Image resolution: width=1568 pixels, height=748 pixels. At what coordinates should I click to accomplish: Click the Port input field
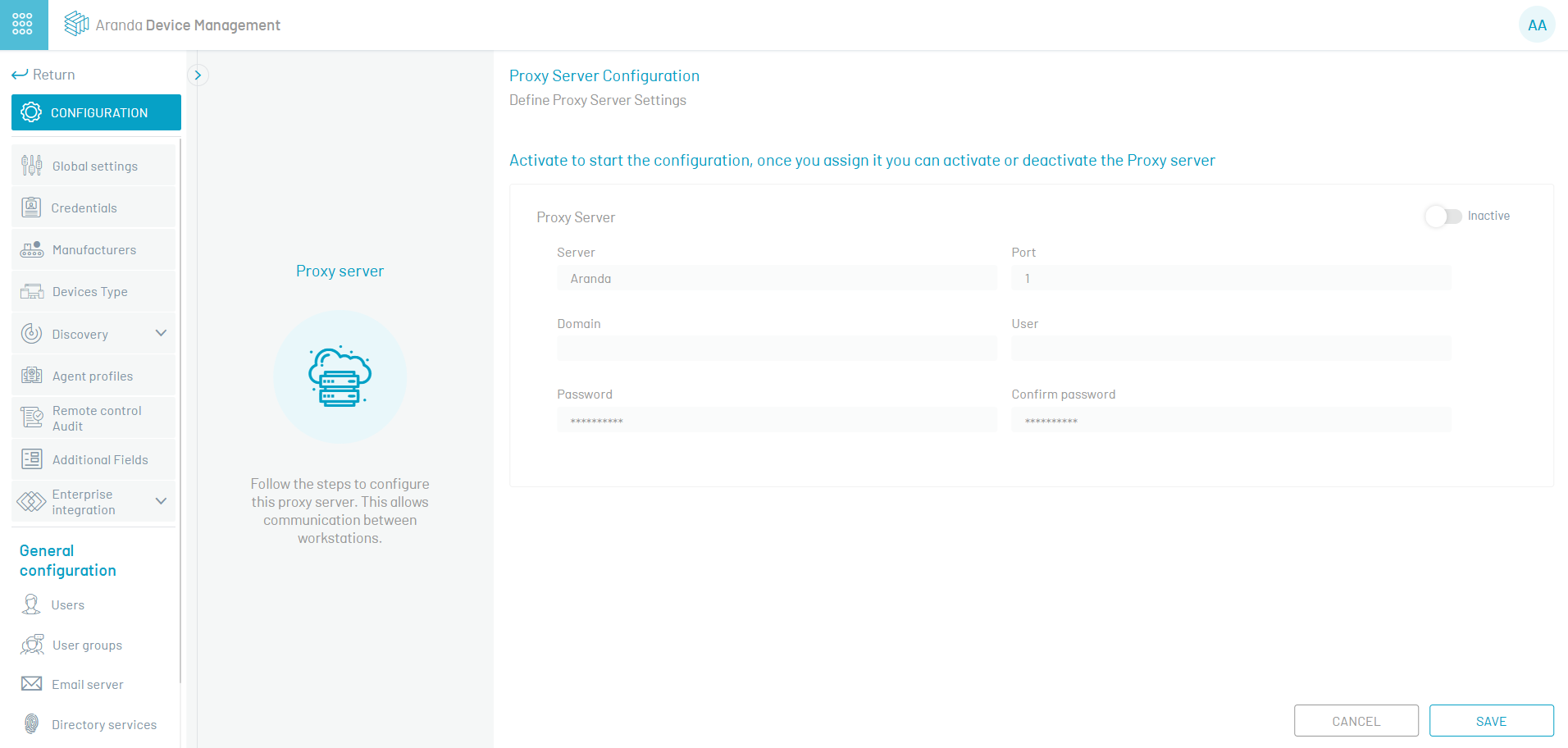[1231, 278]
